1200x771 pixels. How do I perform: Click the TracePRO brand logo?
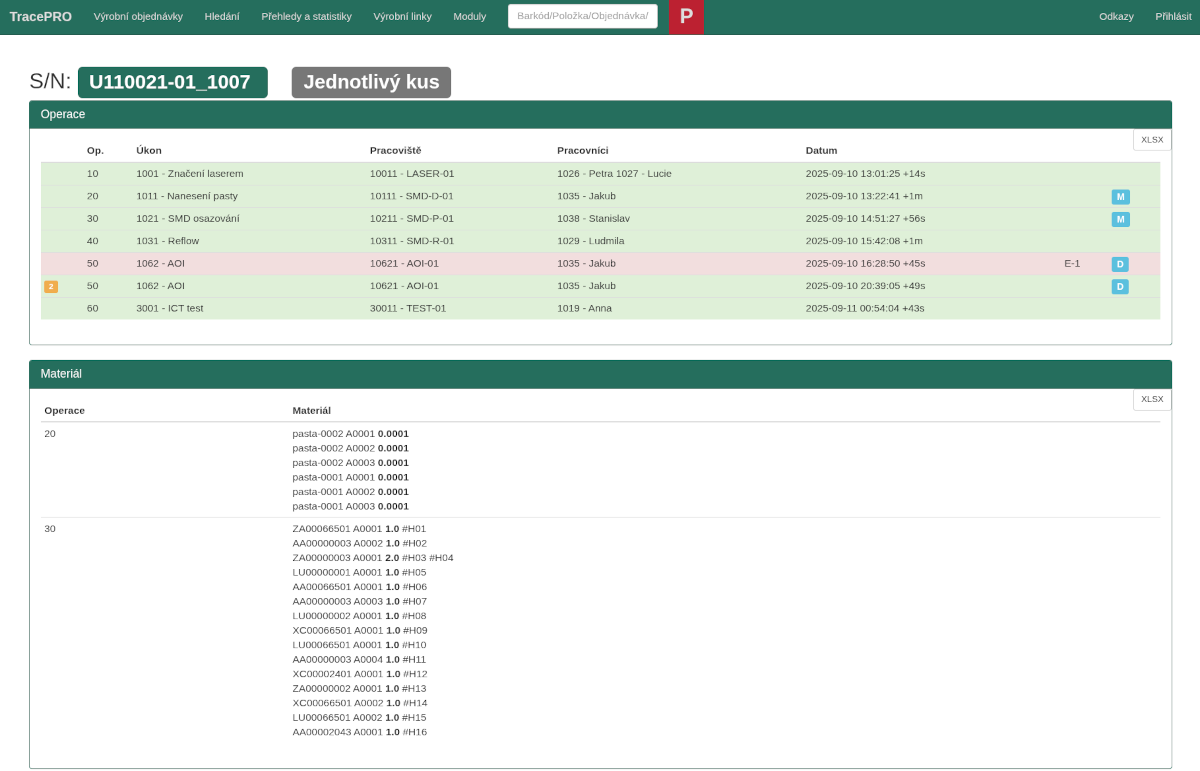pyautogui.click(x=41, y=17)
